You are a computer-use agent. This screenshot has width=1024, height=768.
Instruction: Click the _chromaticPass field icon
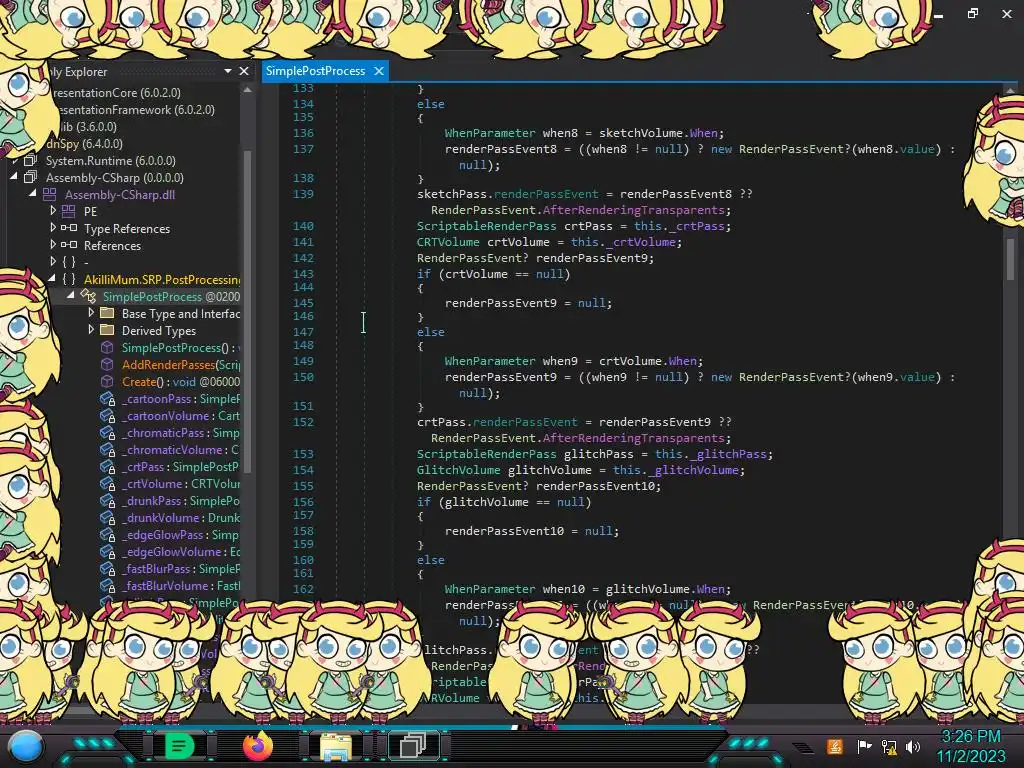107,433
